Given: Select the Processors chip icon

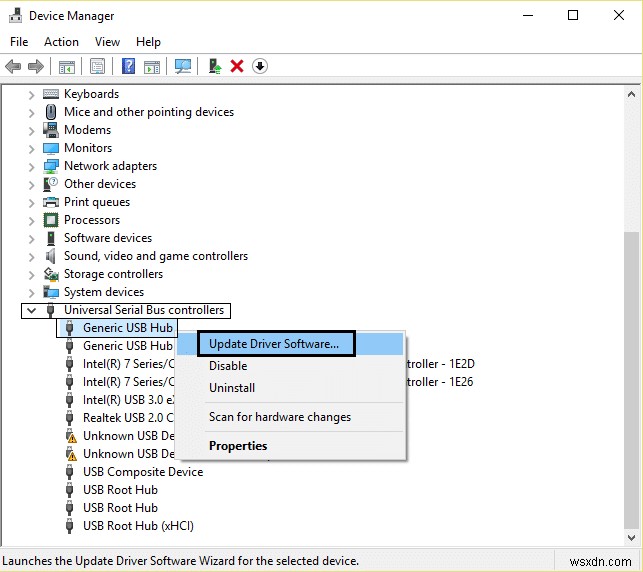Looking at the screenshot, I should coord(51,220).
